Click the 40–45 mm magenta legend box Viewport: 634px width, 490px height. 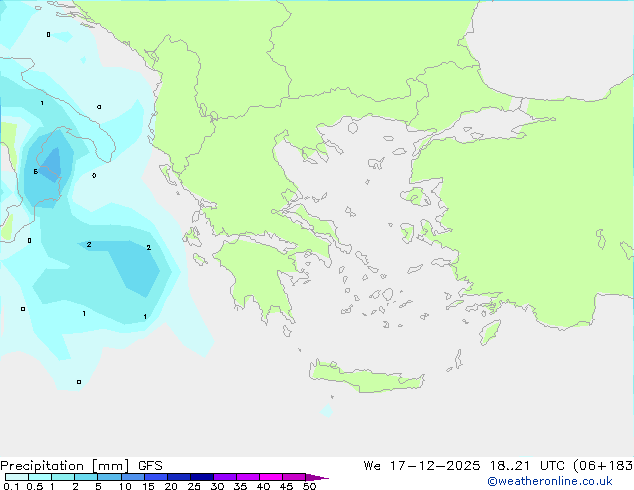[271, 477]
